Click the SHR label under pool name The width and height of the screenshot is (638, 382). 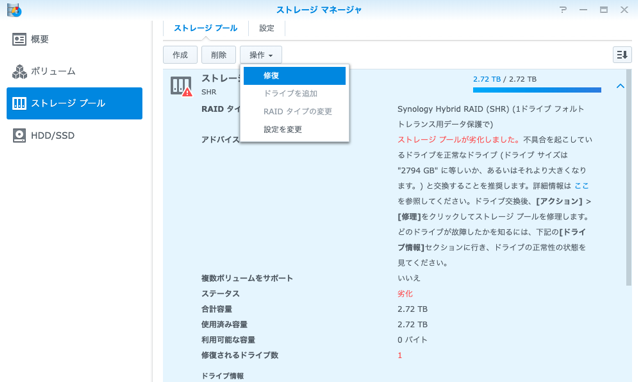click(x=209, y=92)
